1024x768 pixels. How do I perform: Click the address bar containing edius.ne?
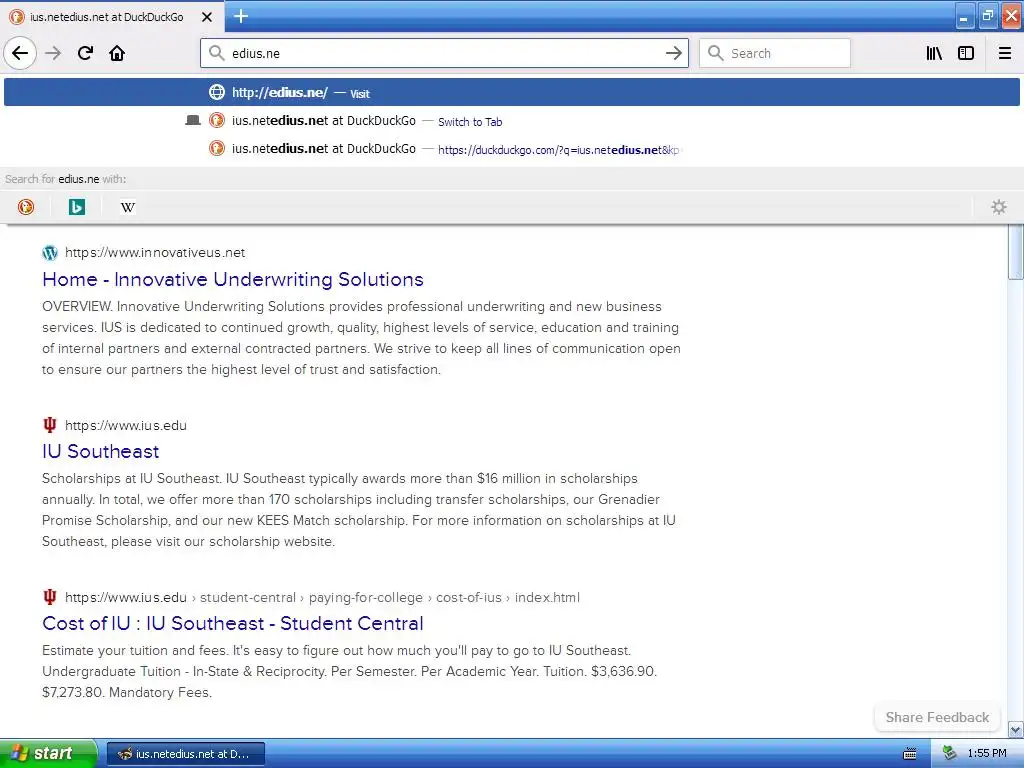pos(444,54)
